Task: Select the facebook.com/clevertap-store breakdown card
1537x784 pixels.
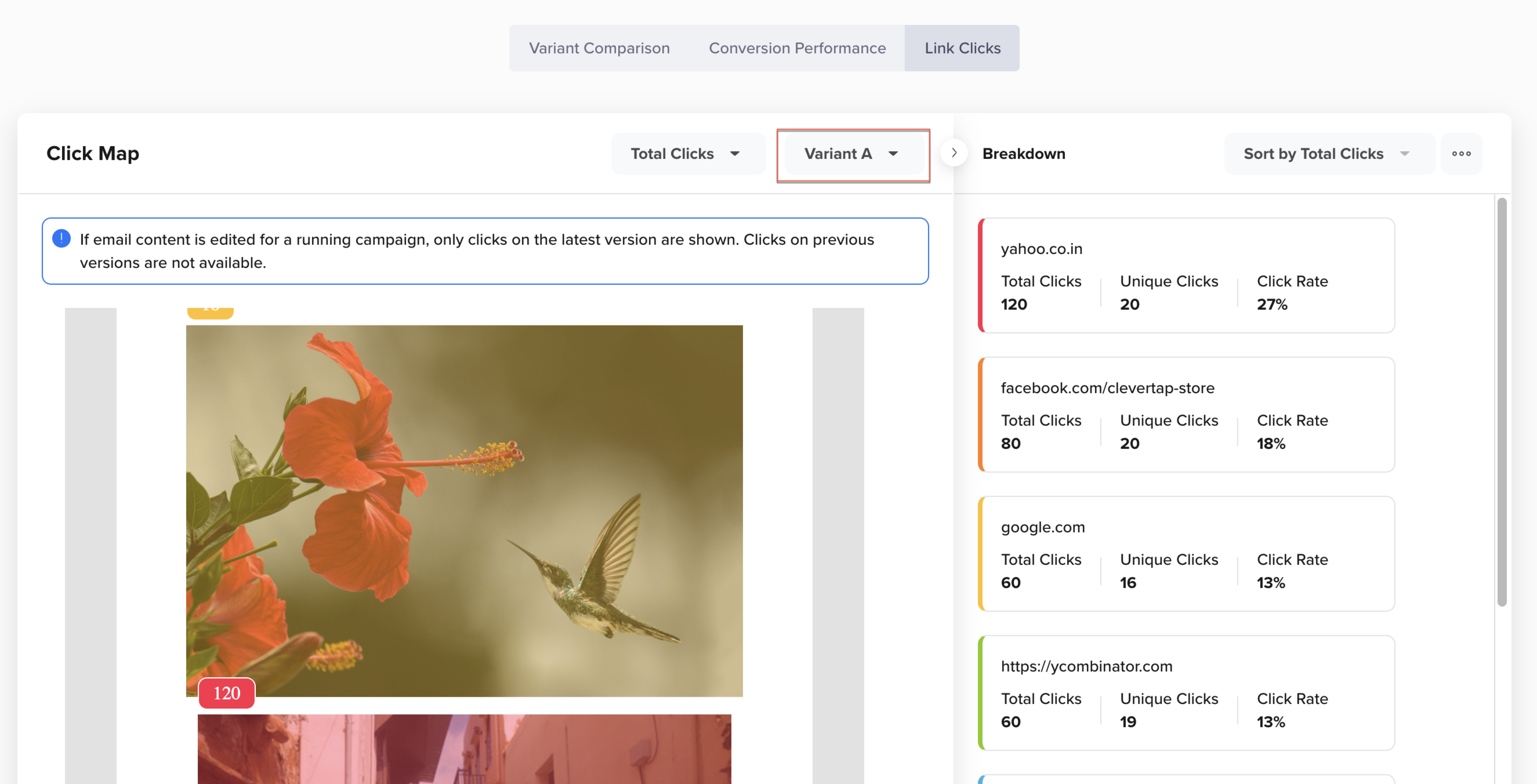Action: 1187,414
